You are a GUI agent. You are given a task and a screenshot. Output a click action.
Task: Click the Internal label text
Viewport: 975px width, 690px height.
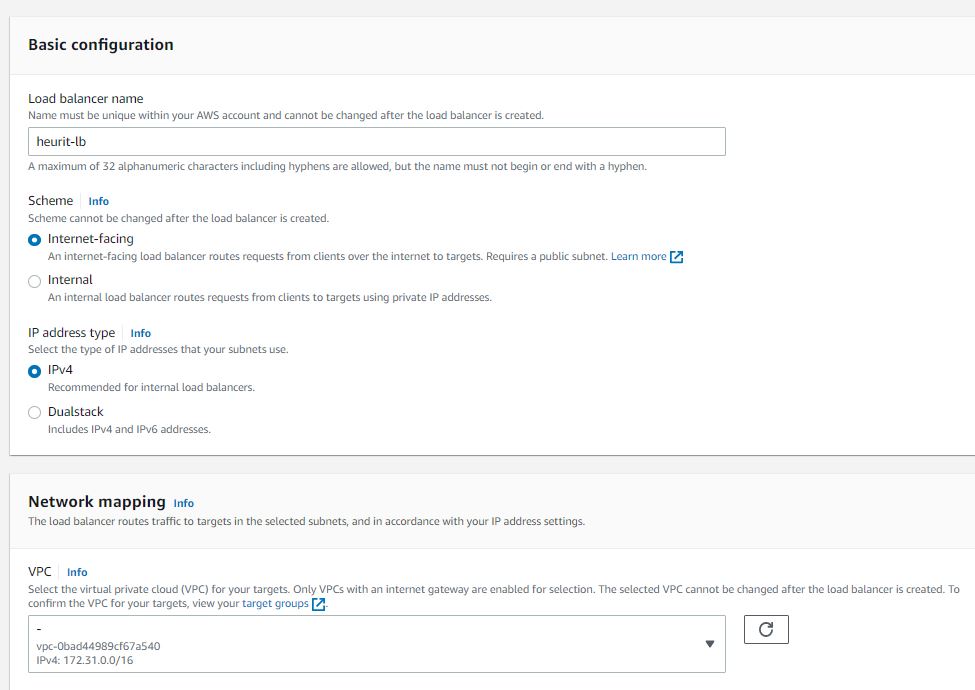70,280
